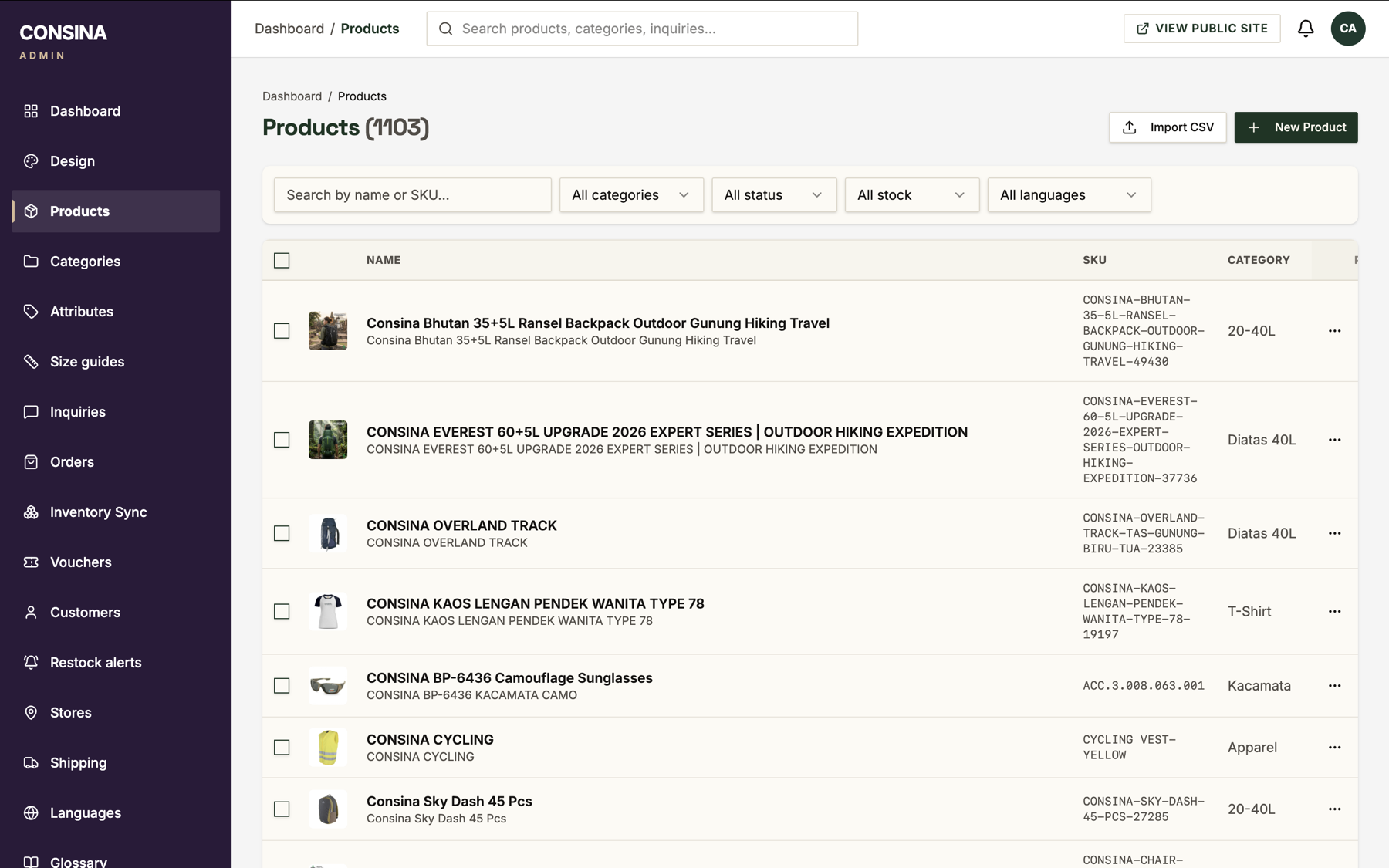
Task: Toggle the select-all checkbox in table header
Action: (x=282, y=261)
